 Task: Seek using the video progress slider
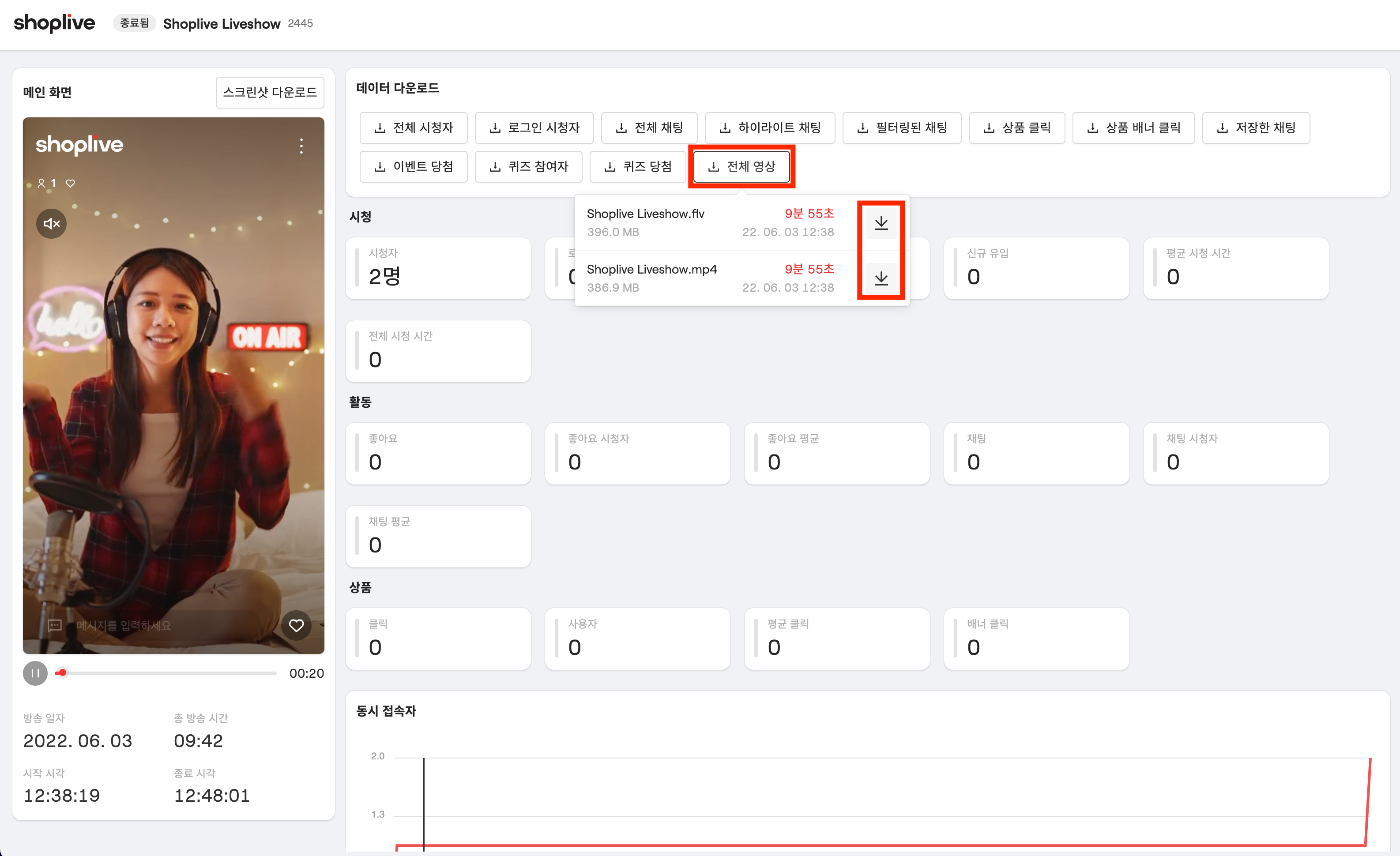[166, 673]
